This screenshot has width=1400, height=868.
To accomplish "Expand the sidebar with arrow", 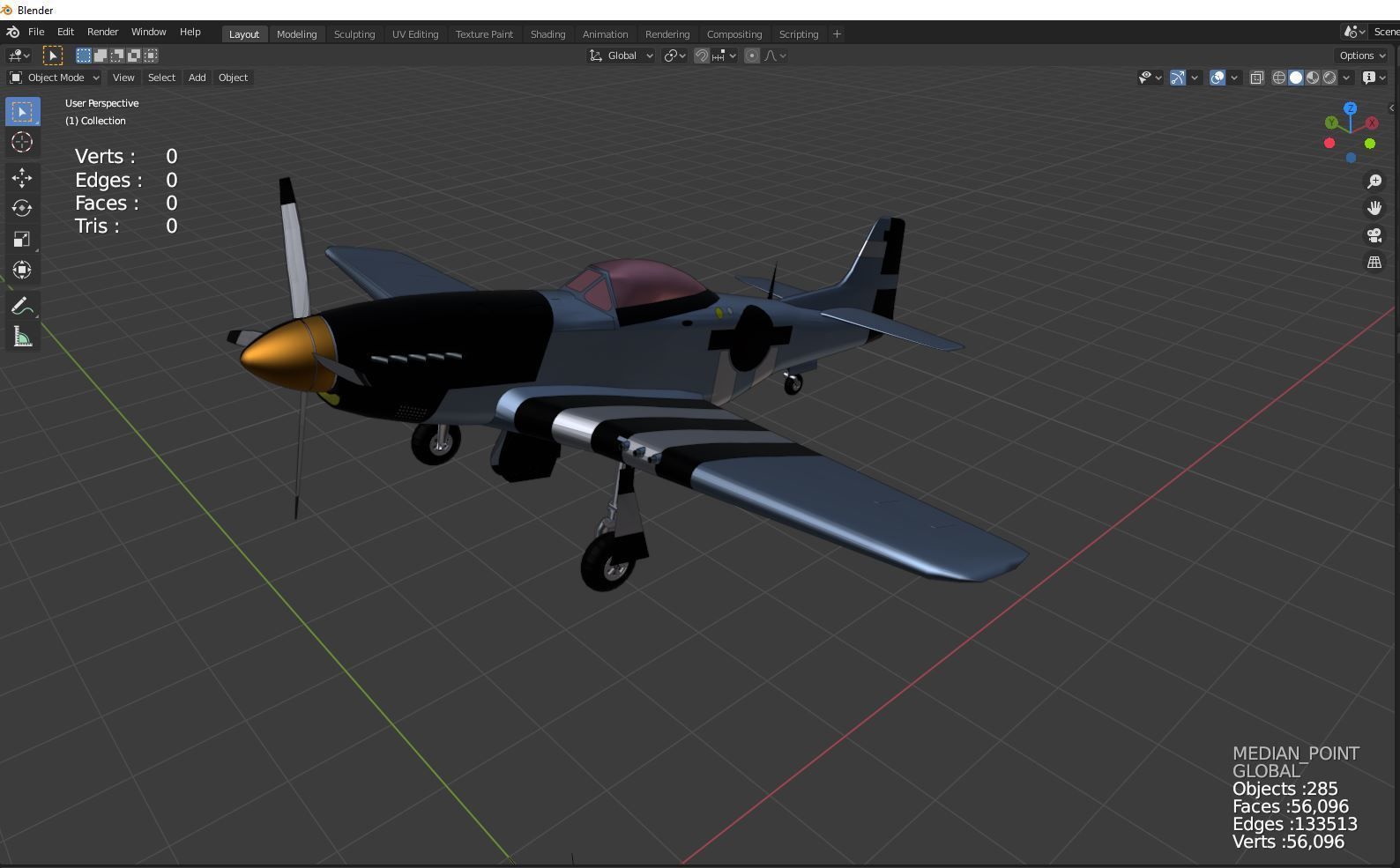I will 1392,108.
